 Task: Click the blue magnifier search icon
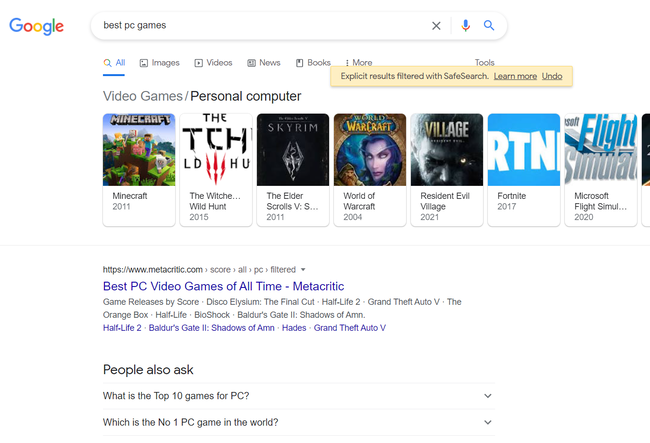pos(489,26)
